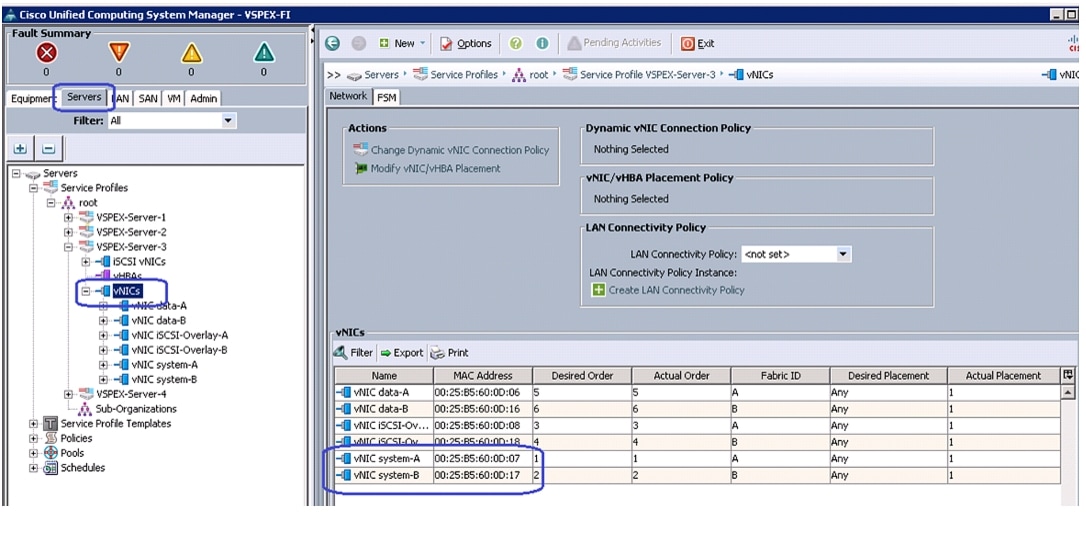Image resolution: width=1086 pixels, height=539 pixels.
Task: Click the minor fault yellow triangle icon
Action: pos(191,53)
